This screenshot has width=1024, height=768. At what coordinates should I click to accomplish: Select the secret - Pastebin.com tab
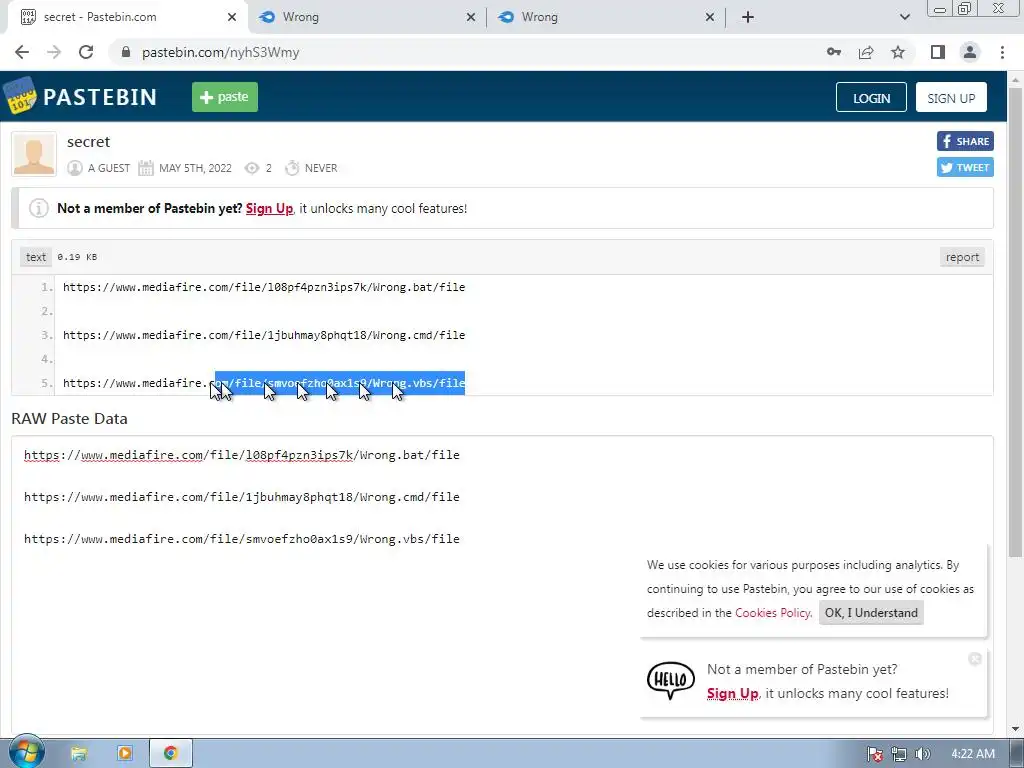click(x=127, y=17)
